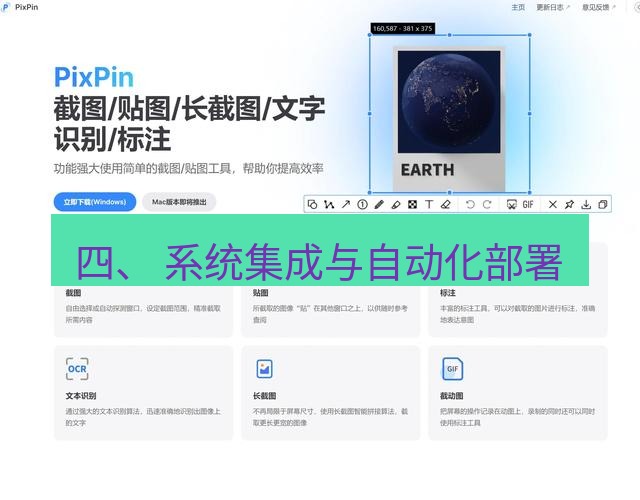Image resolution: width=640 pixels, height=500 pixels.
Task: Click the 截动图 card title
Action: click(x=451, y=396)
